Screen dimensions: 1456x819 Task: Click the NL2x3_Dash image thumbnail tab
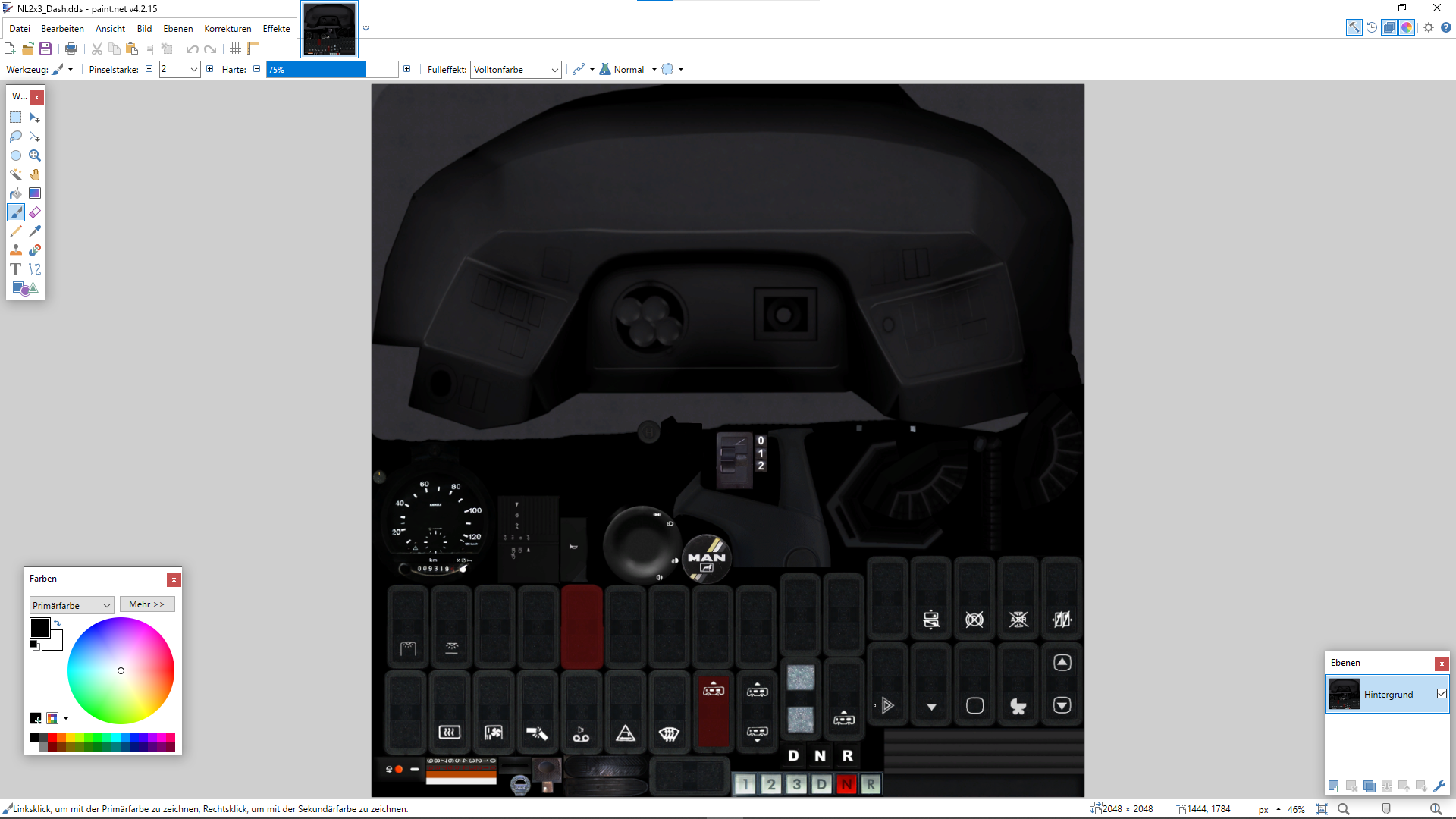329,29
